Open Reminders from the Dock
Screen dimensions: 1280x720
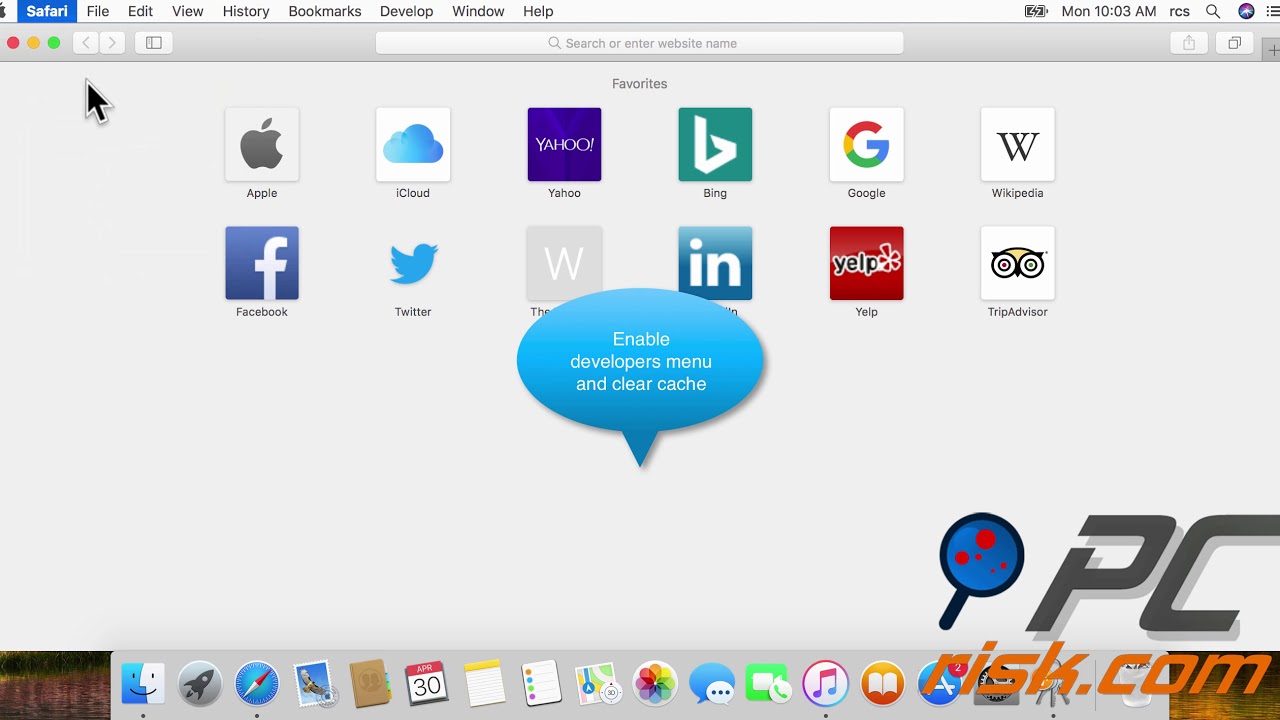tap(541, 685)
